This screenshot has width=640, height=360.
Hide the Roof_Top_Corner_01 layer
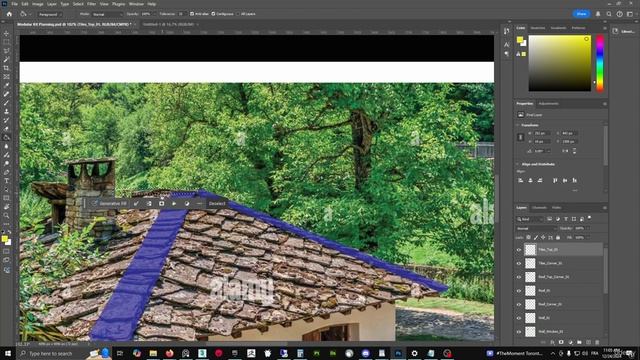(519, 277)
